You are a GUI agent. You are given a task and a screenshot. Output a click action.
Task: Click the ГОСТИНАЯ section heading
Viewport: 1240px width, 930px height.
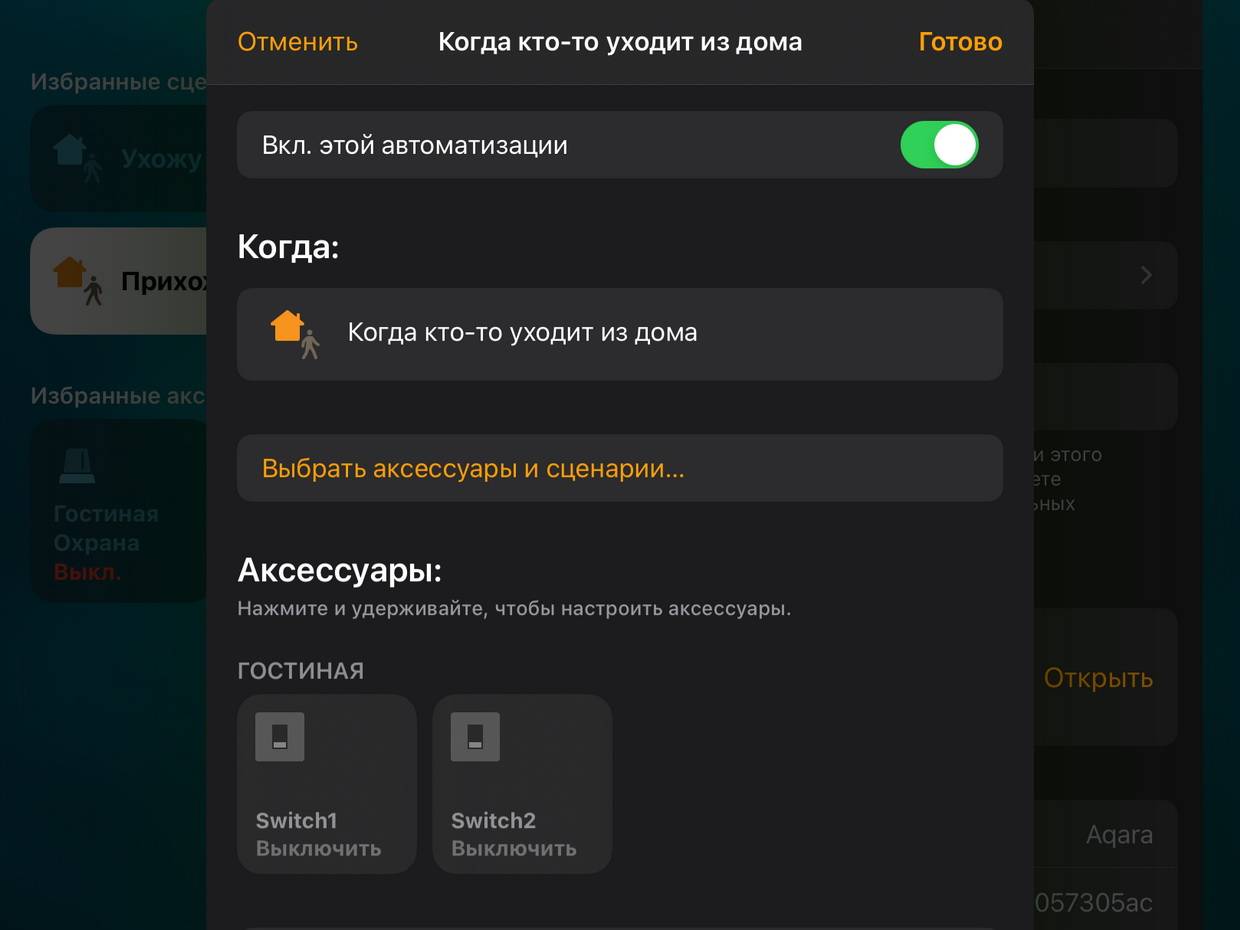click(300, 671)
